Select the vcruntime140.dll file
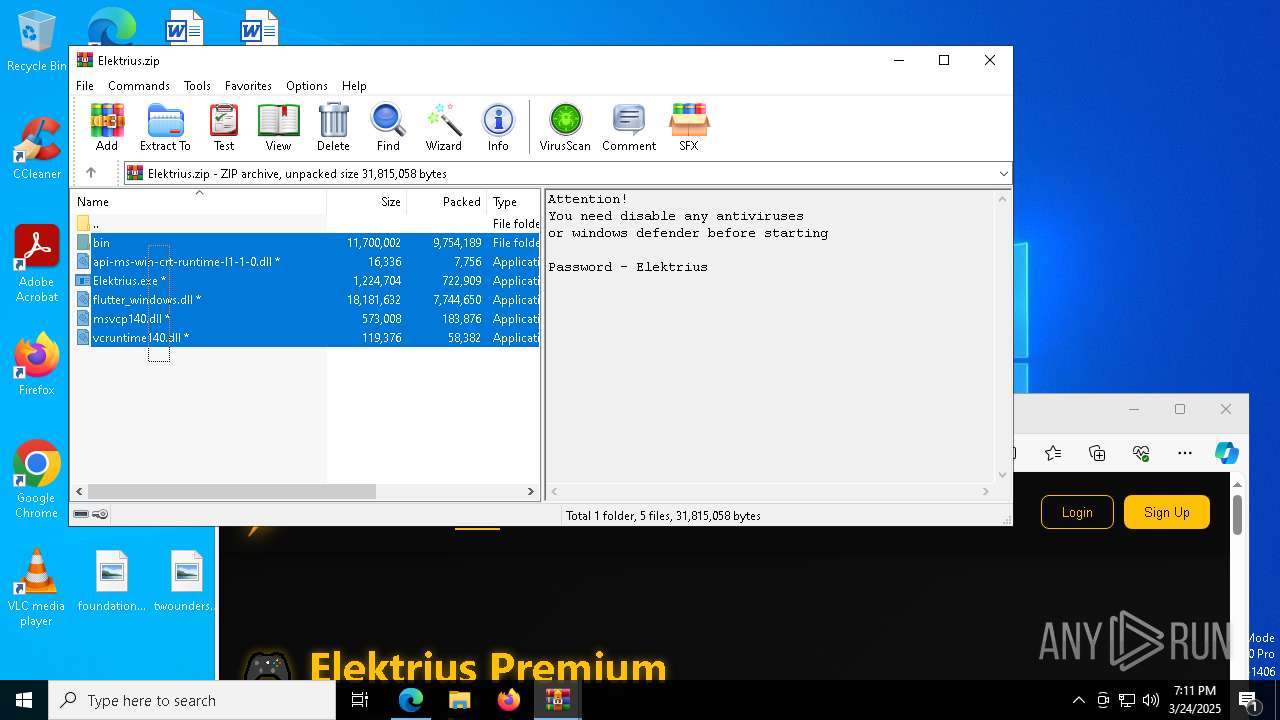 [x=305, y=338]
